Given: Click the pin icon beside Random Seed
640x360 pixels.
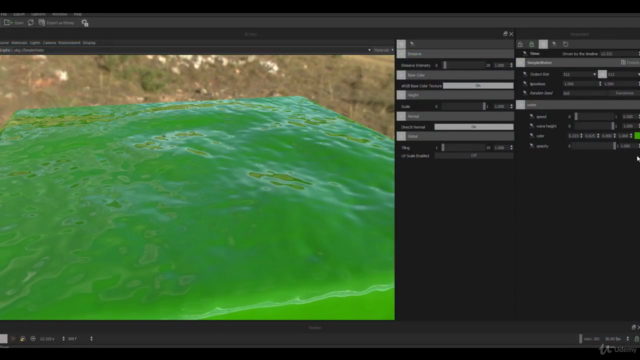Looking at the screenshot, I should click(x=525, y=93).
